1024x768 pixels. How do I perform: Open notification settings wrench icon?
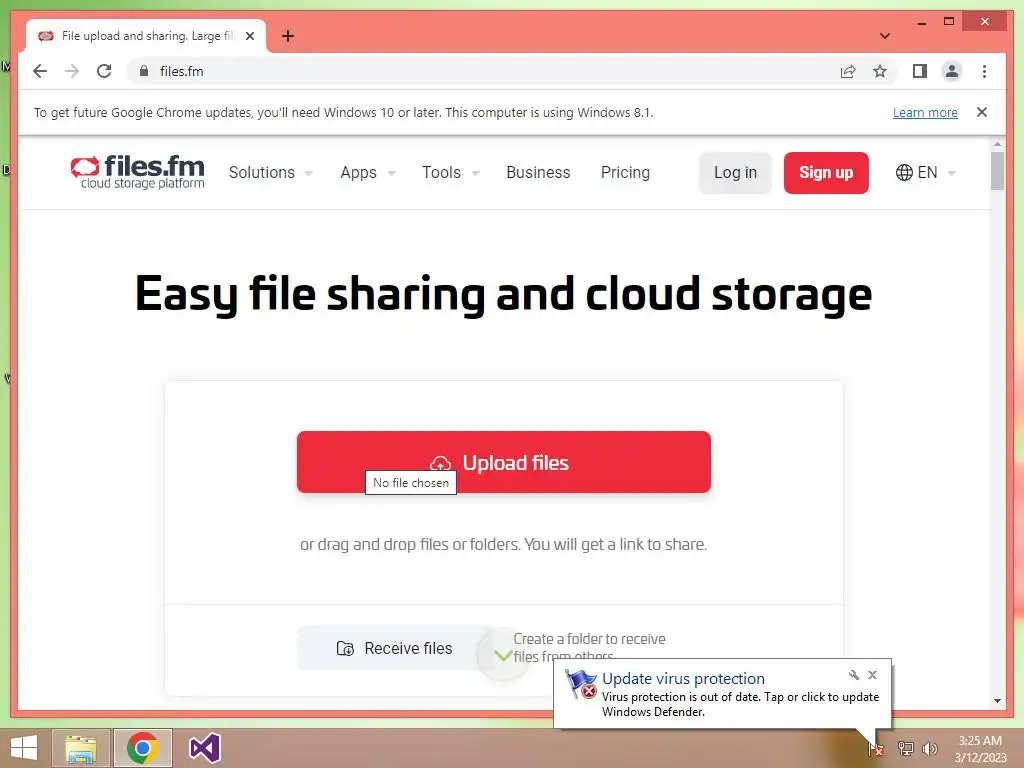[854, 675]
